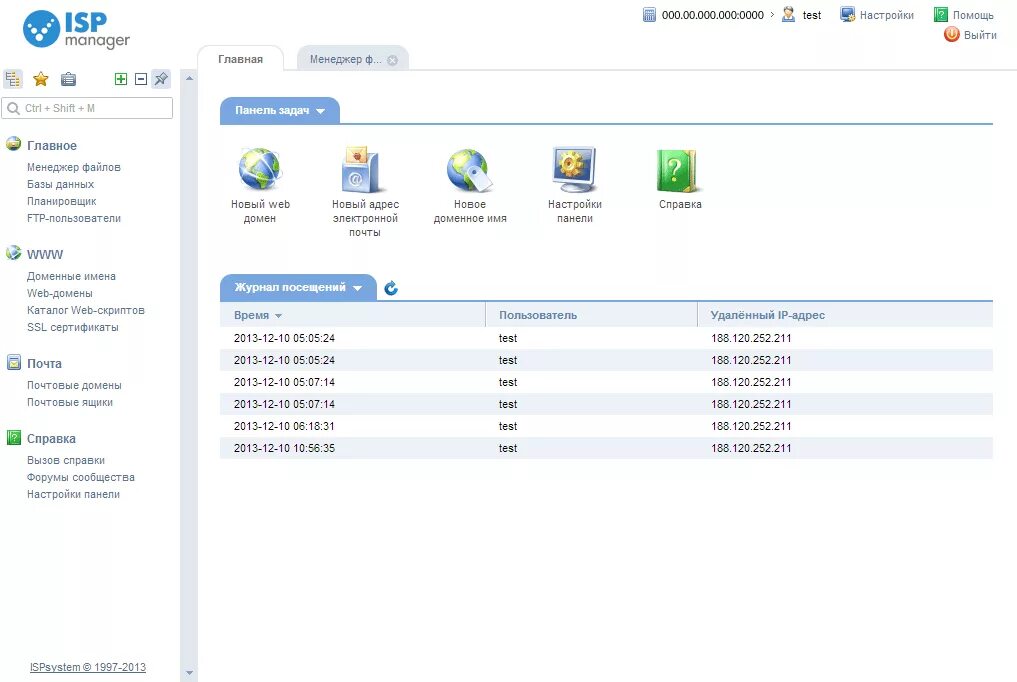Click the ISPmanager logo
This screenshot has height=682, width=1017.
coord(77,30)
